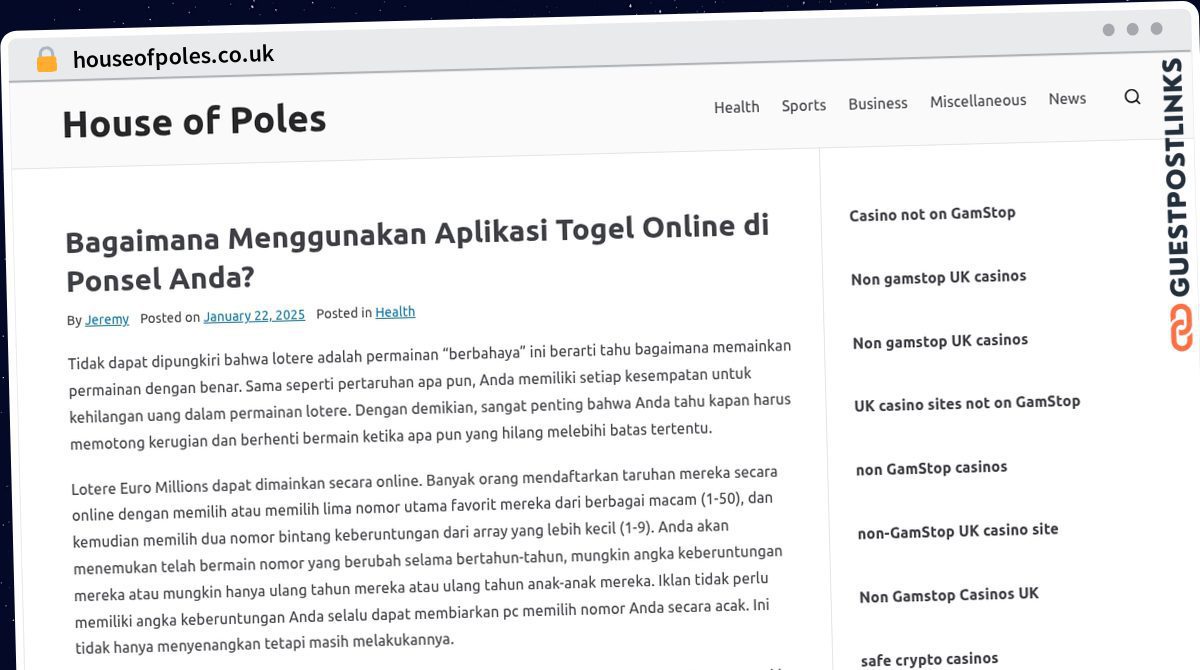Click the houseofpoles.co.uk address bar
This screenshot has width=1200, height=670.
click(173, 57)
